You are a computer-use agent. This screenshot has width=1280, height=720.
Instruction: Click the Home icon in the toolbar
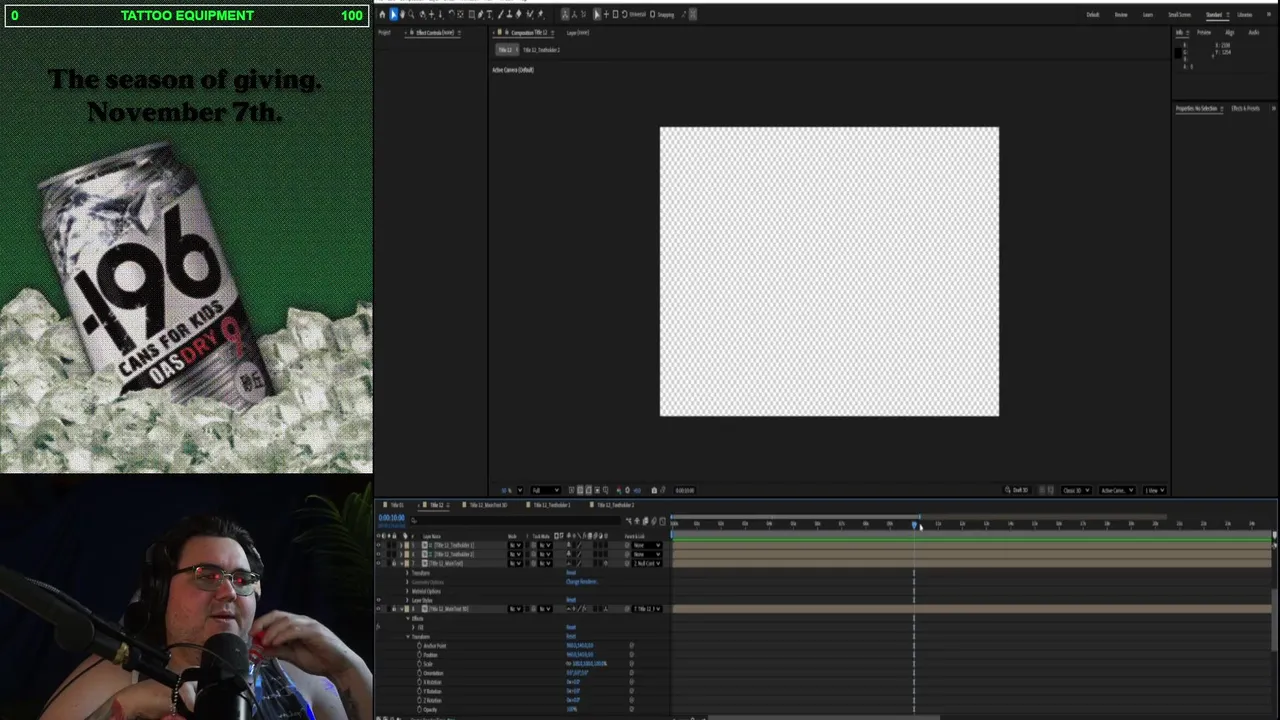click(382, 14)
